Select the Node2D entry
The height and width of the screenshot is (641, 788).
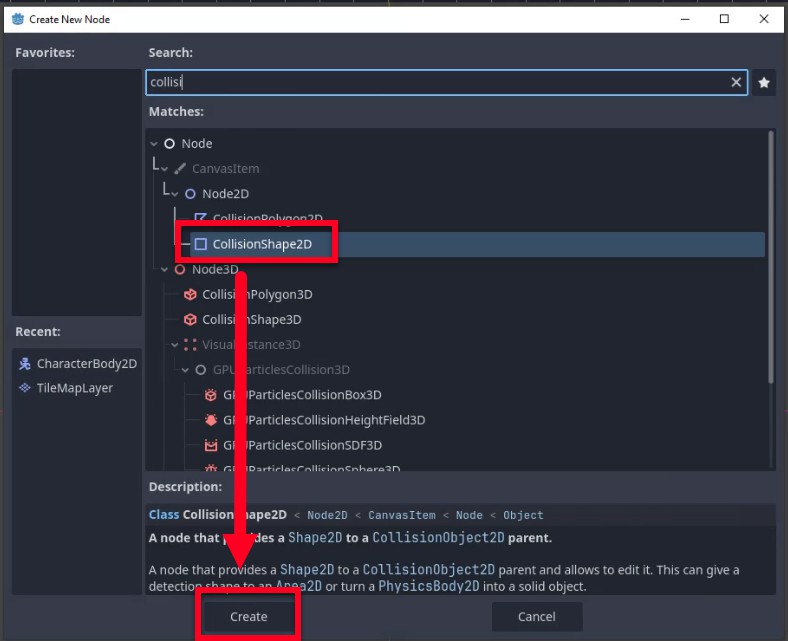(226, 194)
